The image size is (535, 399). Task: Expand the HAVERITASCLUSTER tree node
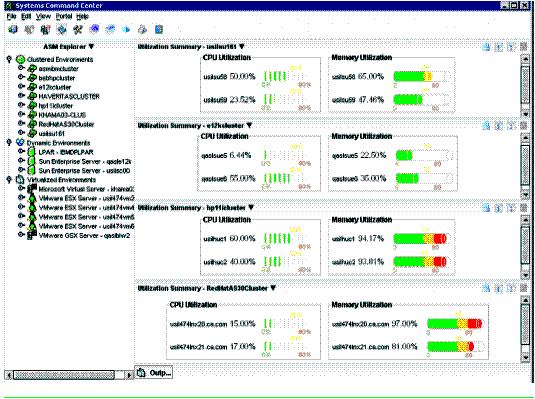click(x=21, y=96)
